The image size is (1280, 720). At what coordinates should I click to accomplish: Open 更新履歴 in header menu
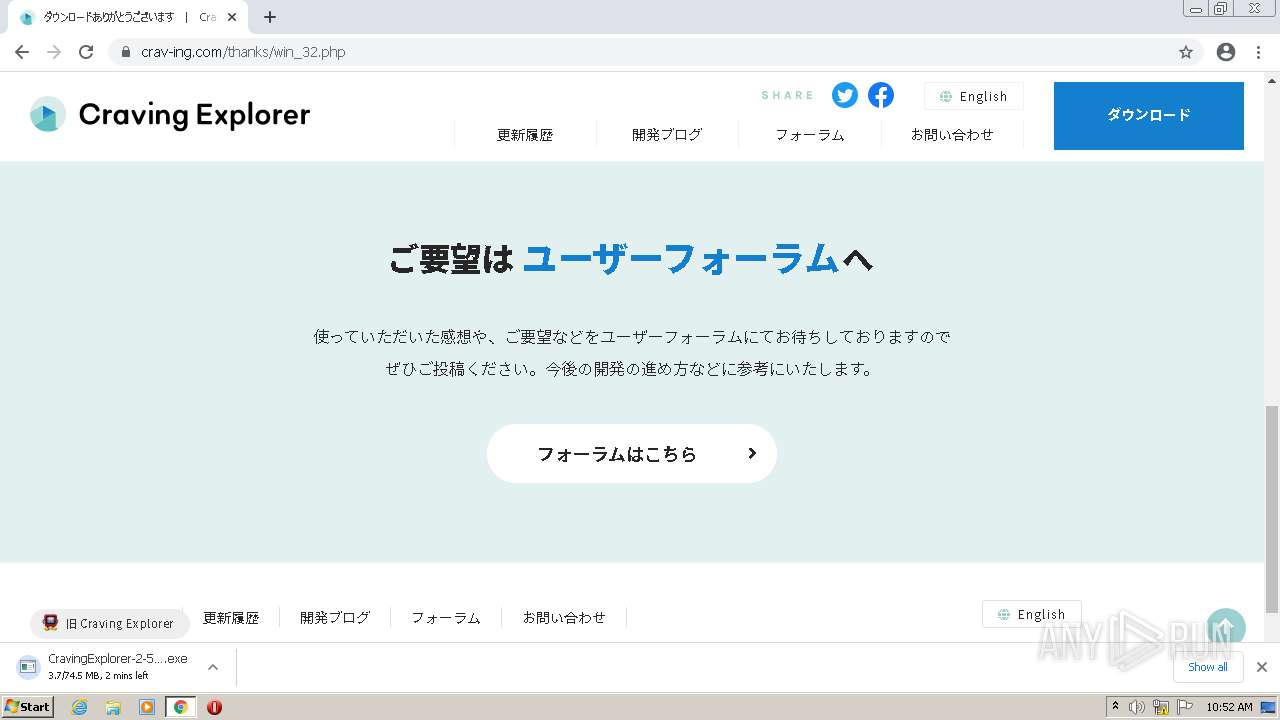click(x=525, y=134)
